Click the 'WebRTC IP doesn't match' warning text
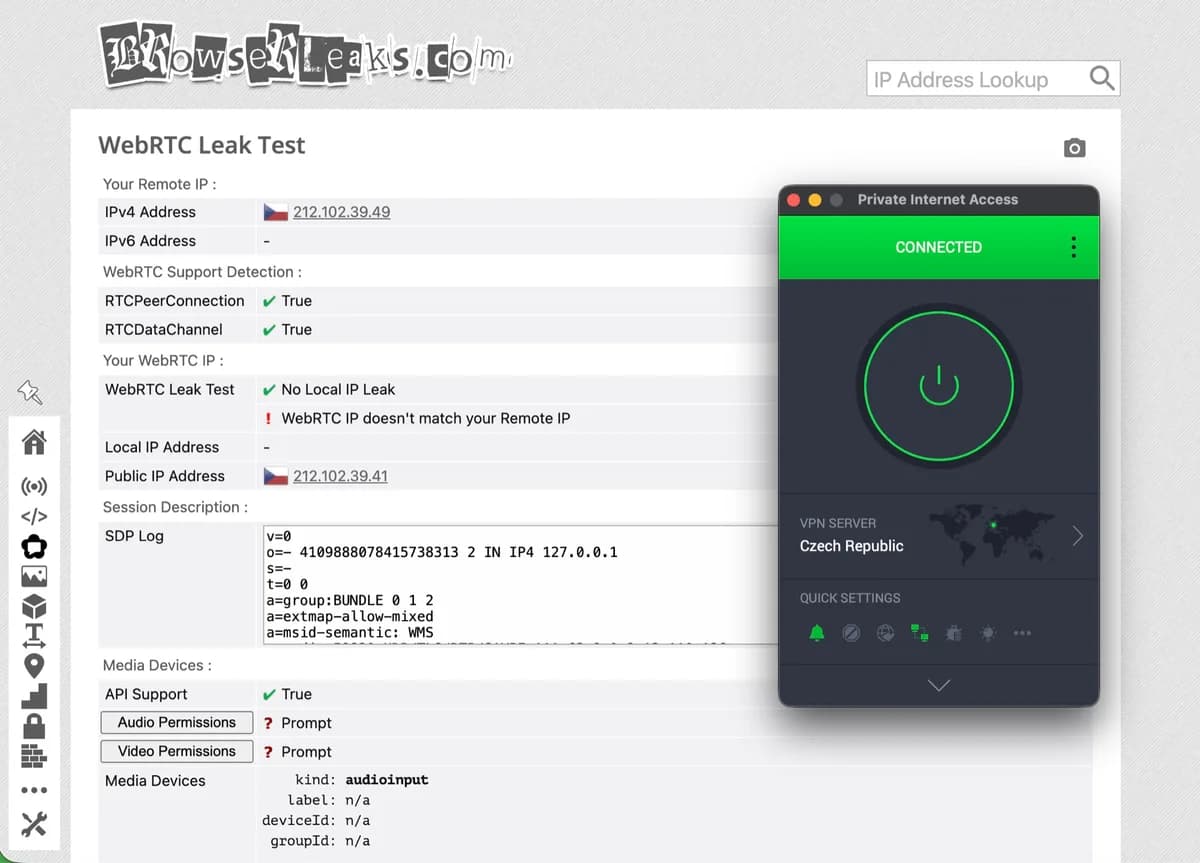This screenshot has height=863, width=1200. pos(426,418)
